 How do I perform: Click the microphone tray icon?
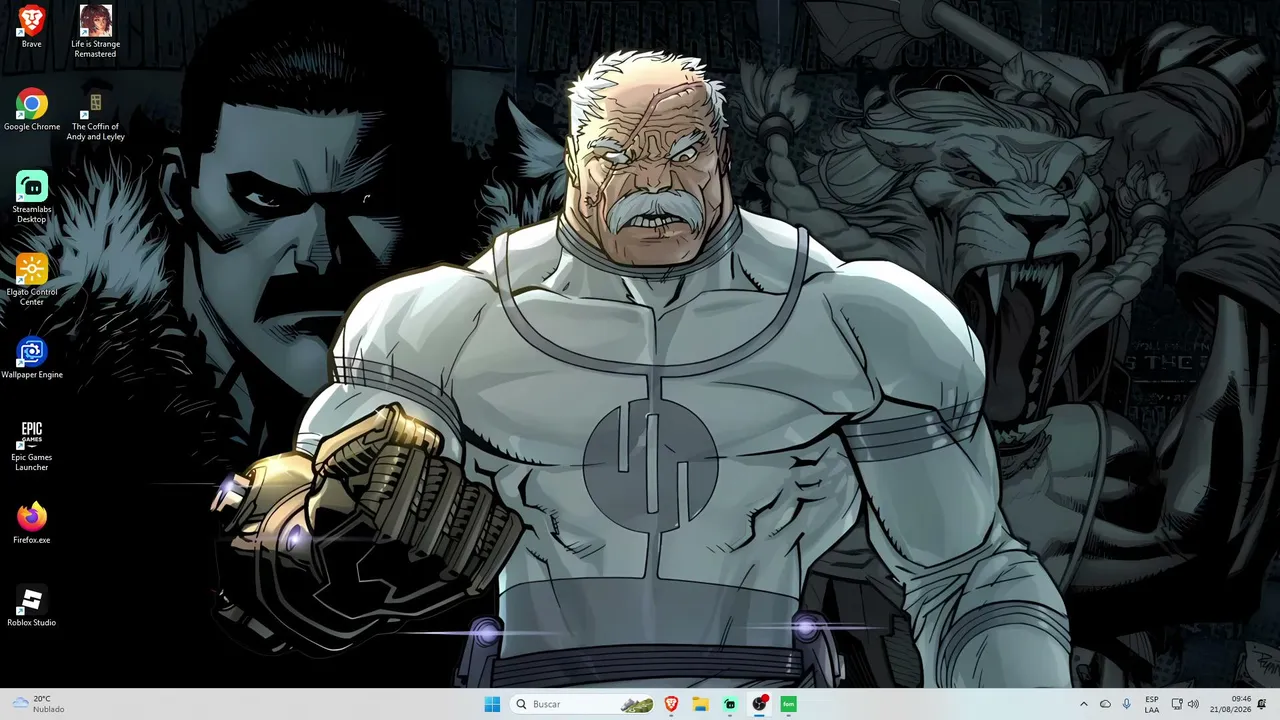(1127, 704)
